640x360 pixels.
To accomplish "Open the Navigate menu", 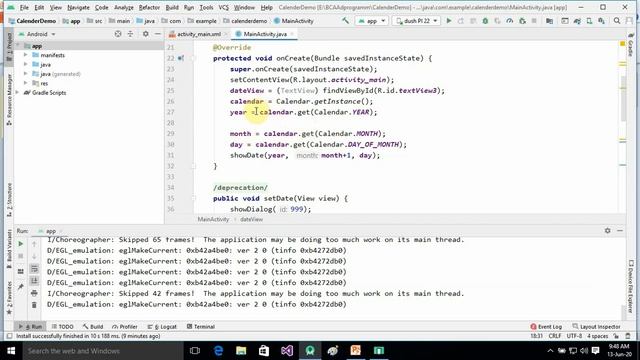I will pos(78,7).
